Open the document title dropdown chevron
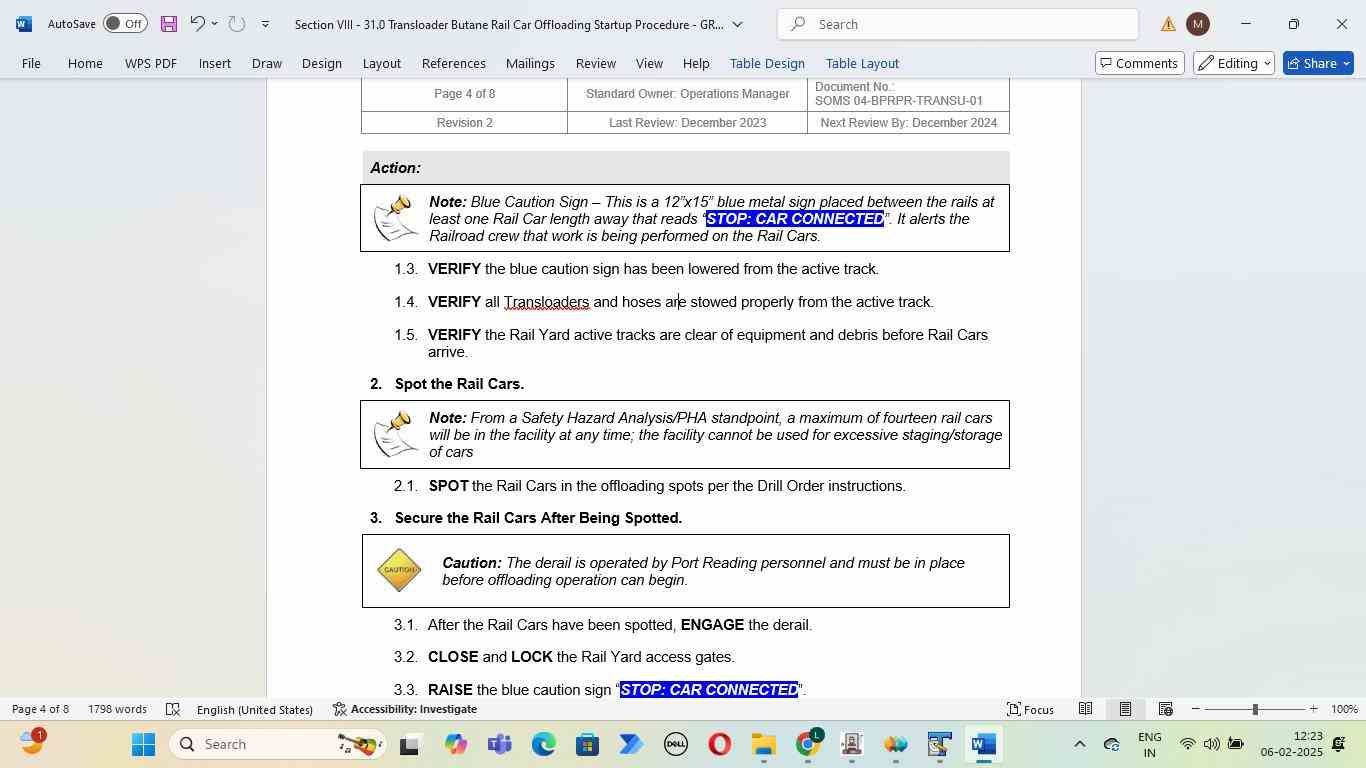Image resolution: width=1366 pixels, height=768 pixels. tap(737, 24)
